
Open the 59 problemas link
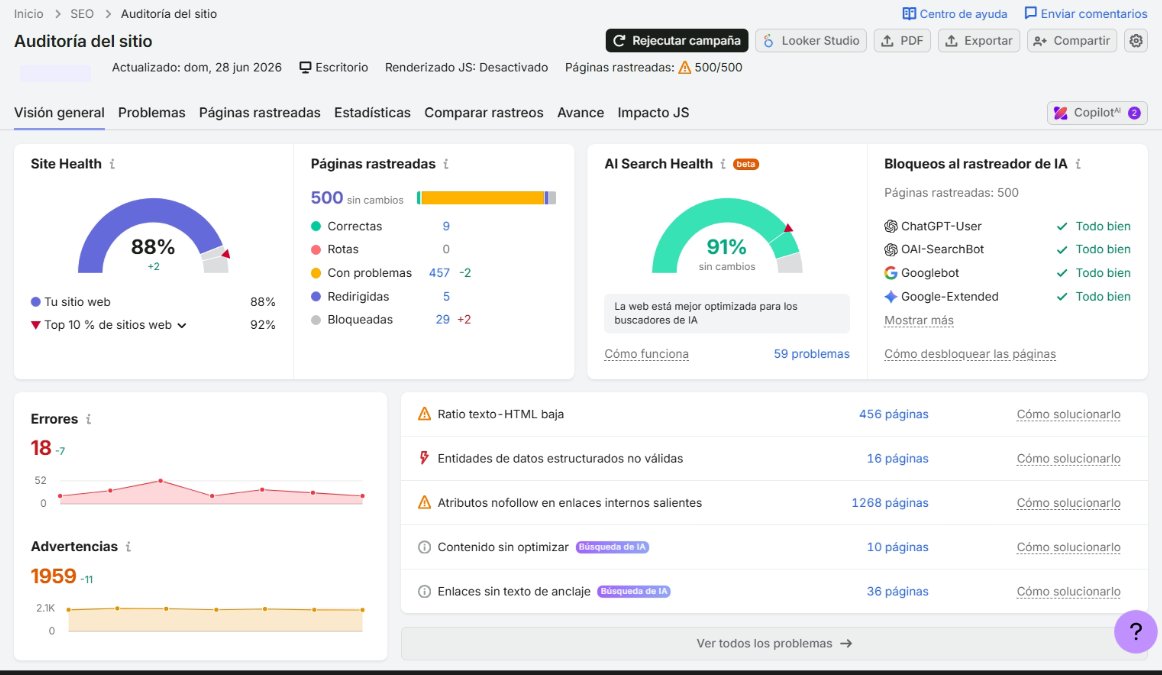point(811,354)
